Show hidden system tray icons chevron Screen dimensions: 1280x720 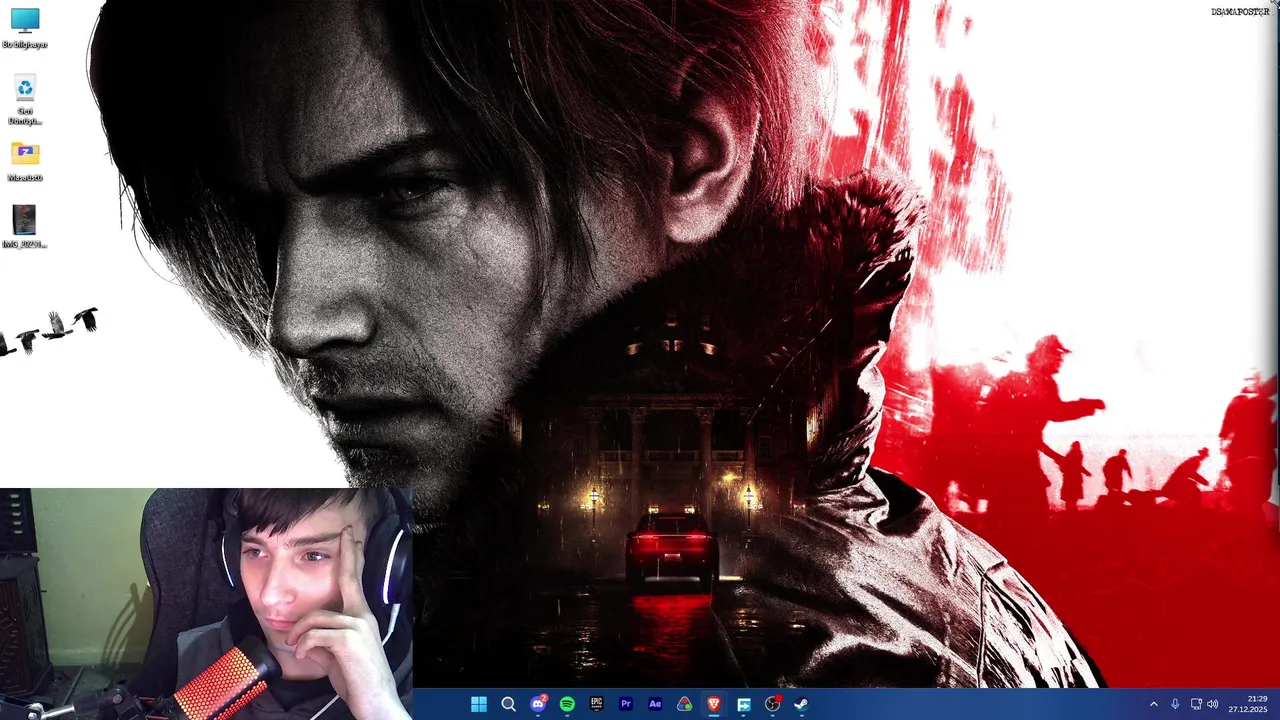pos(1153,704)
